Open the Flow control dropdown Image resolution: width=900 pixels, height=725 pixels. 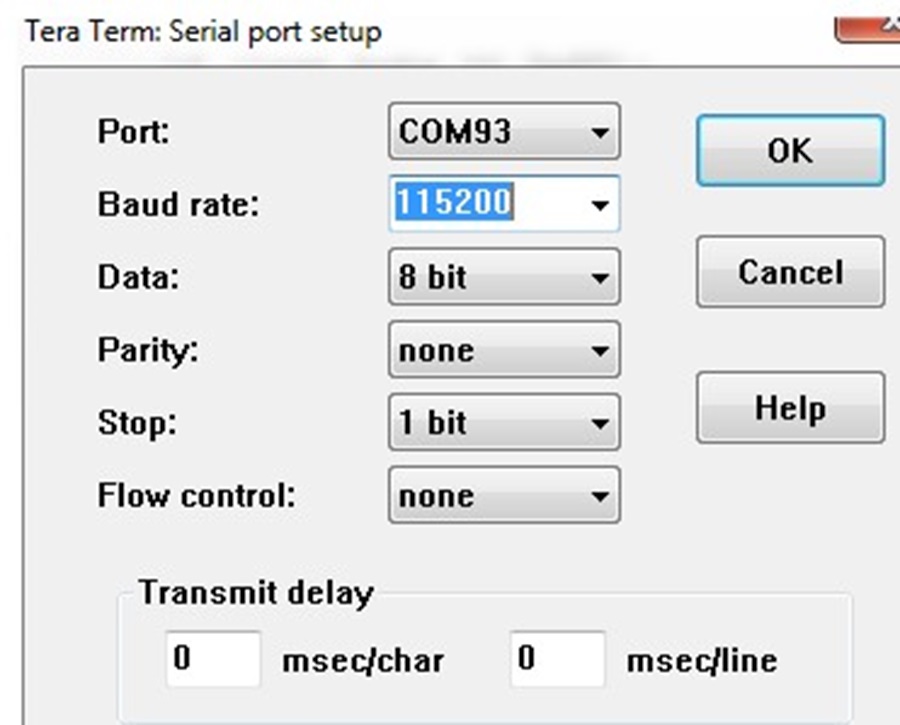[504, 495]
